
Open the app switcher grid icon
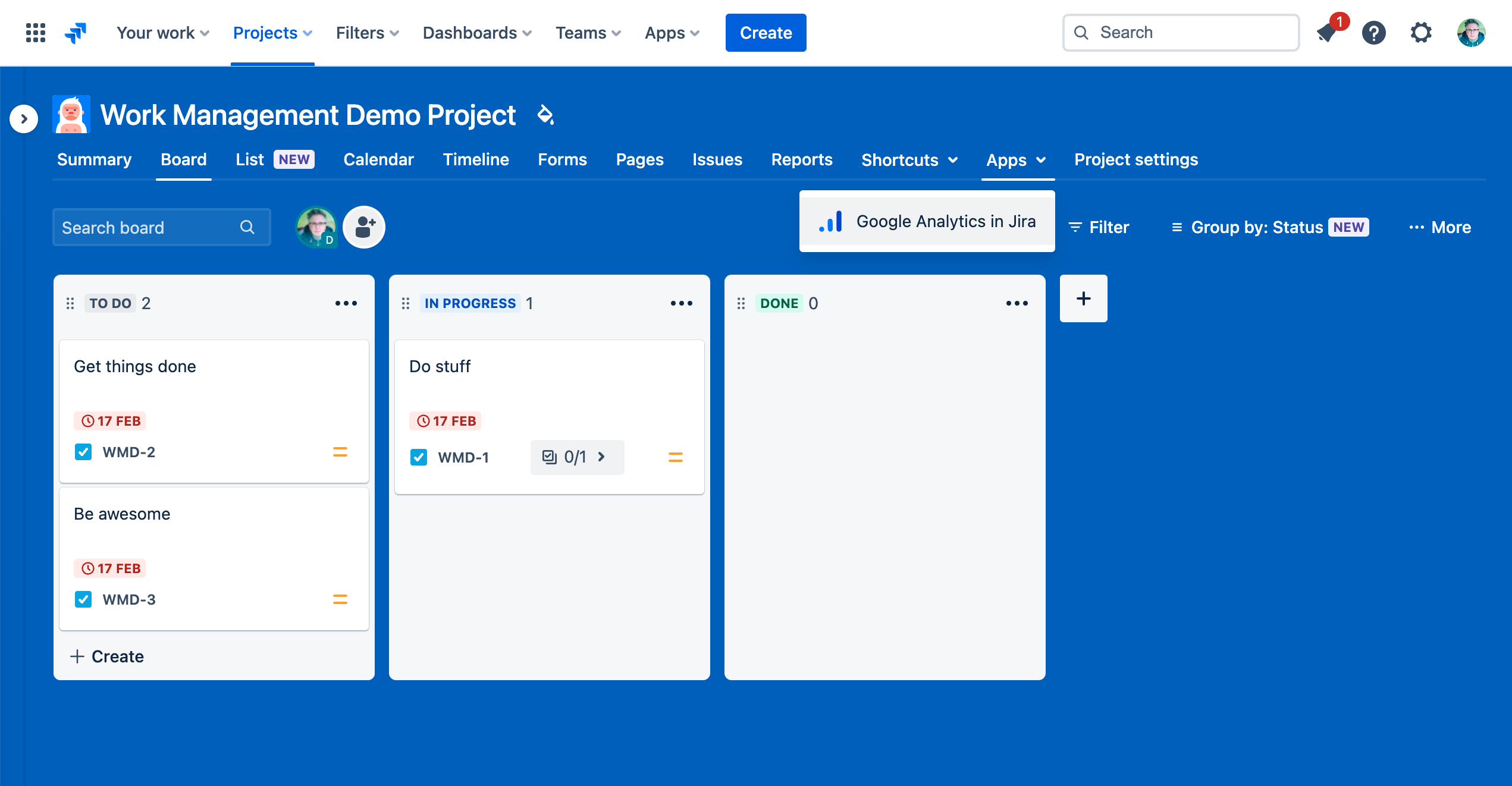tap(36, 33)
